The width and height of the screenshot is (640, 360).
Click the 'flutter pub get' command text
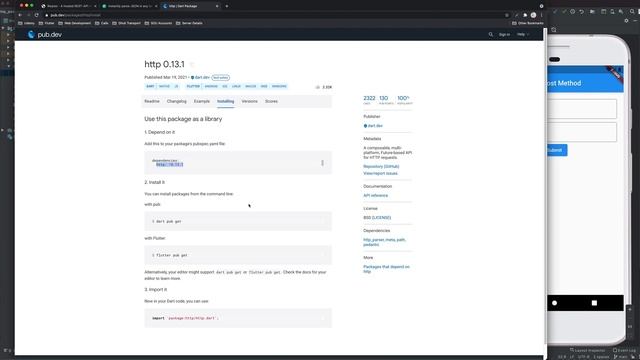coord(170,255)
